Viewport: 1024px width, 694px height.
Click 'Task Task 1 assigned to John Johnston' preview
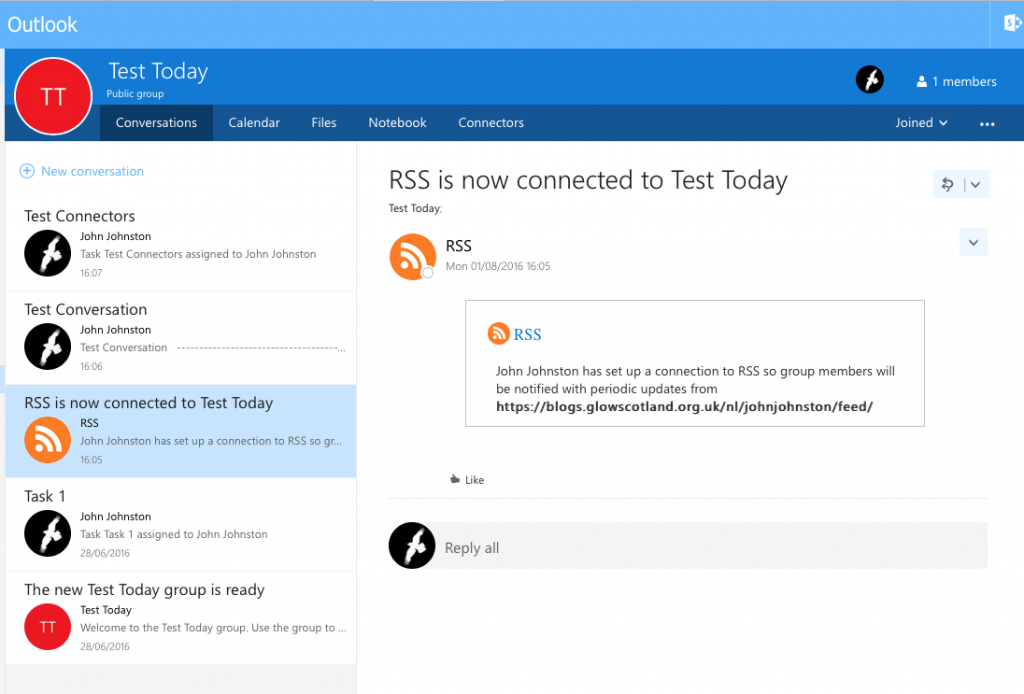pyautogui.click(x=174, y=534)
